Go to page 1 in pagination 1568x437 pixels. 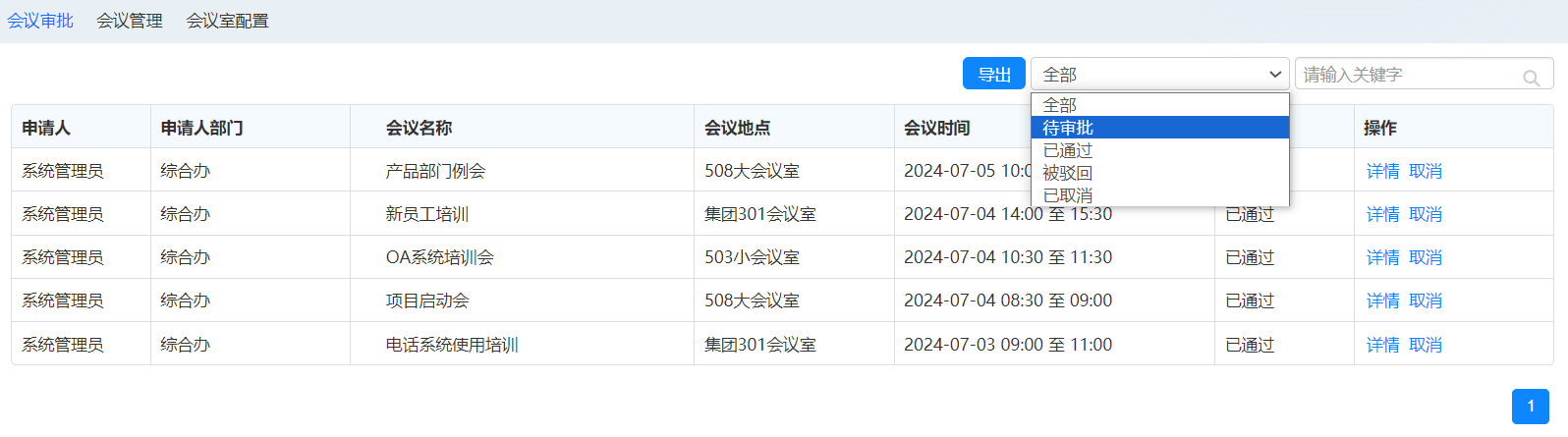[1530, 407]
